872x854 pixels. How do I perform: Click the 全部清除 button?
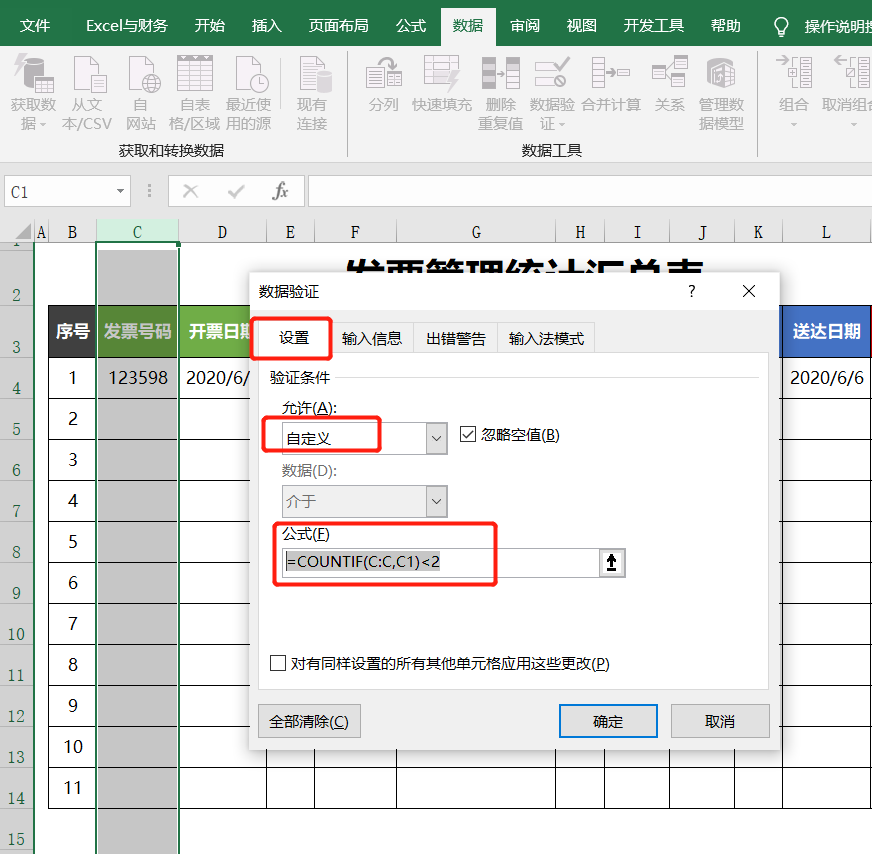(x=309, y=721)
